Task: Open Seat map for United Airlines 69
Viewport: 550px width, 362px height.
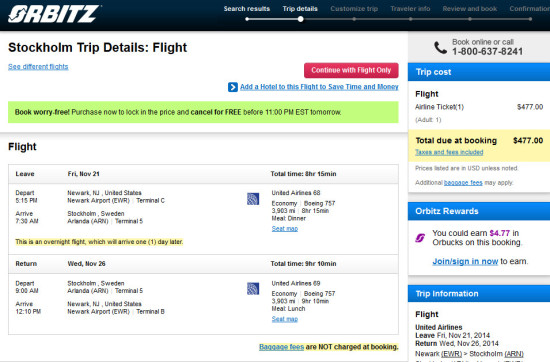Action: coord(284,319)
